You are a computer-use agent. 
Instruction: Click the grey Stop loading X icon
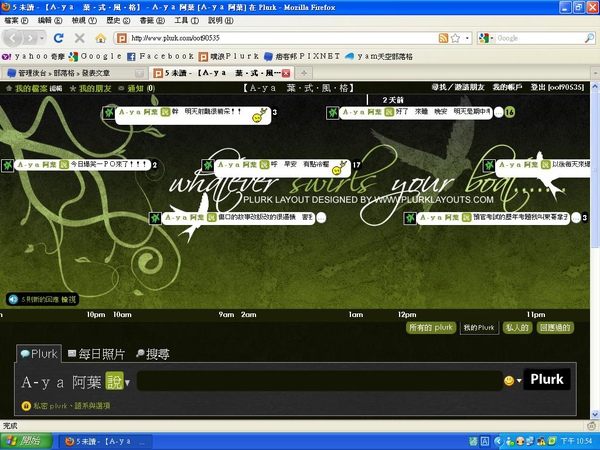pyautogui.click(x=79, y=38)
